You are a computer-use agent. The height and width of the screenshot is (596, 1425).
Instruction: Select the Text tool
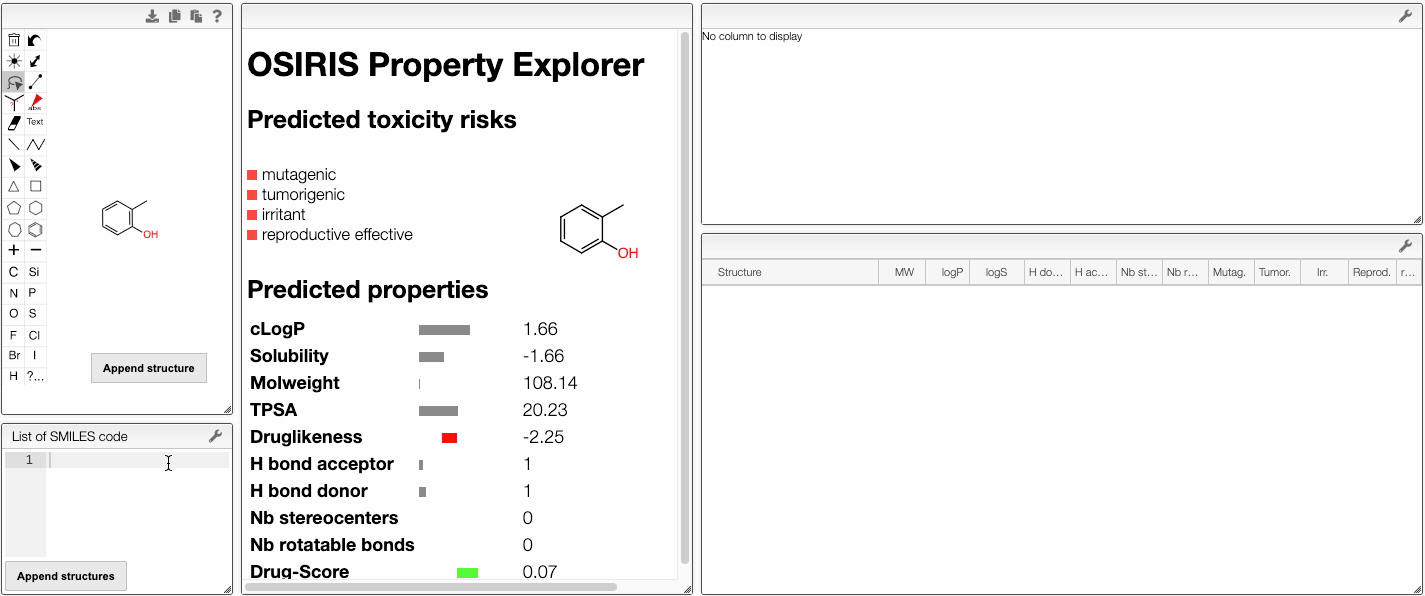(x=35, y=122)
